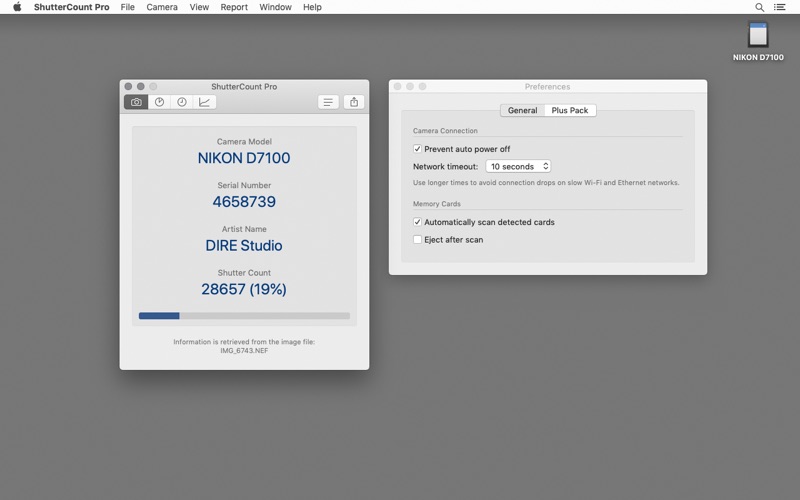The width and height of the screenshot is (800, 500).
Task: Click the shutter count progress bar
Action: tap(244, 316)
